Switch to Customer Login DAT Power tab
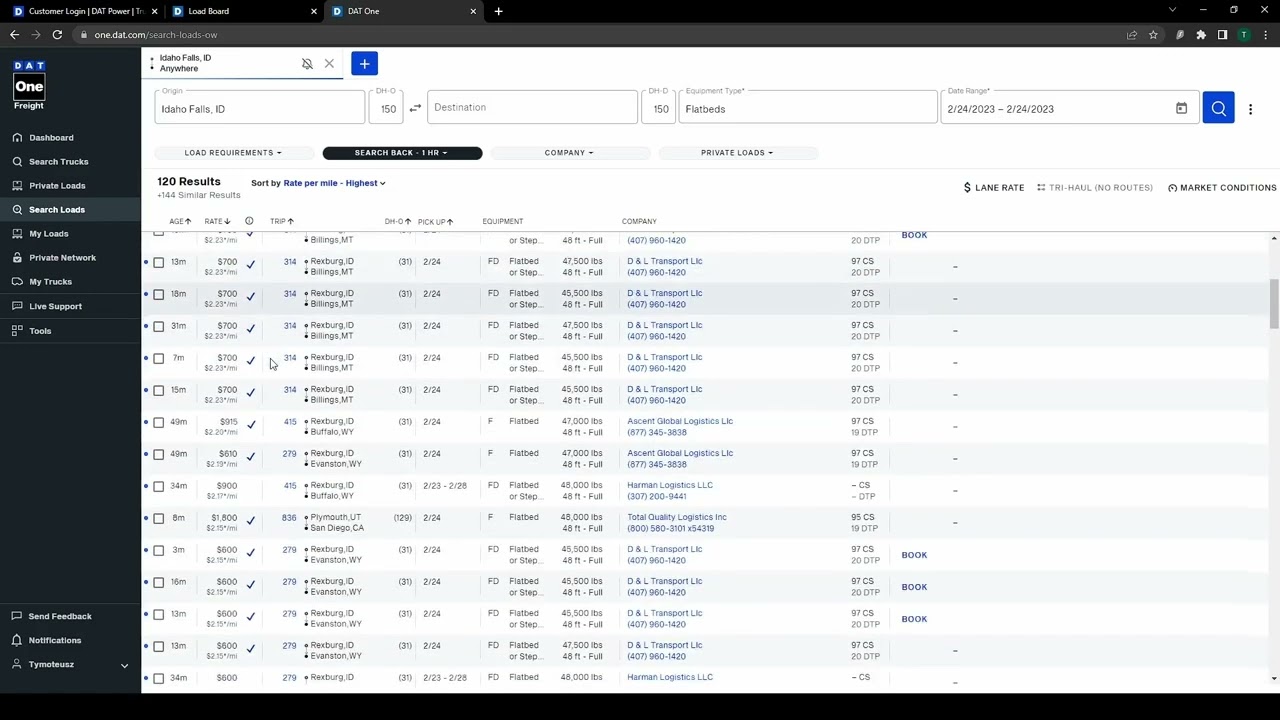 coord(84,11)
